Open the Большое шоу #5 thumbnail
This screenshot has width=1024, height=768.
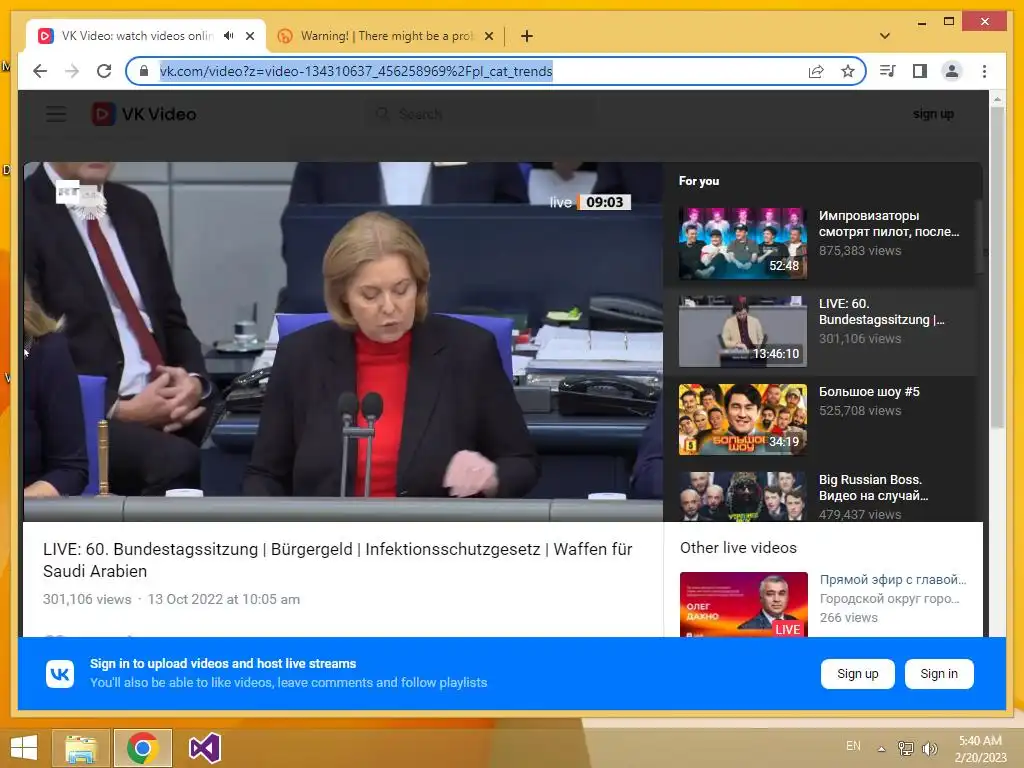point(743,419)
